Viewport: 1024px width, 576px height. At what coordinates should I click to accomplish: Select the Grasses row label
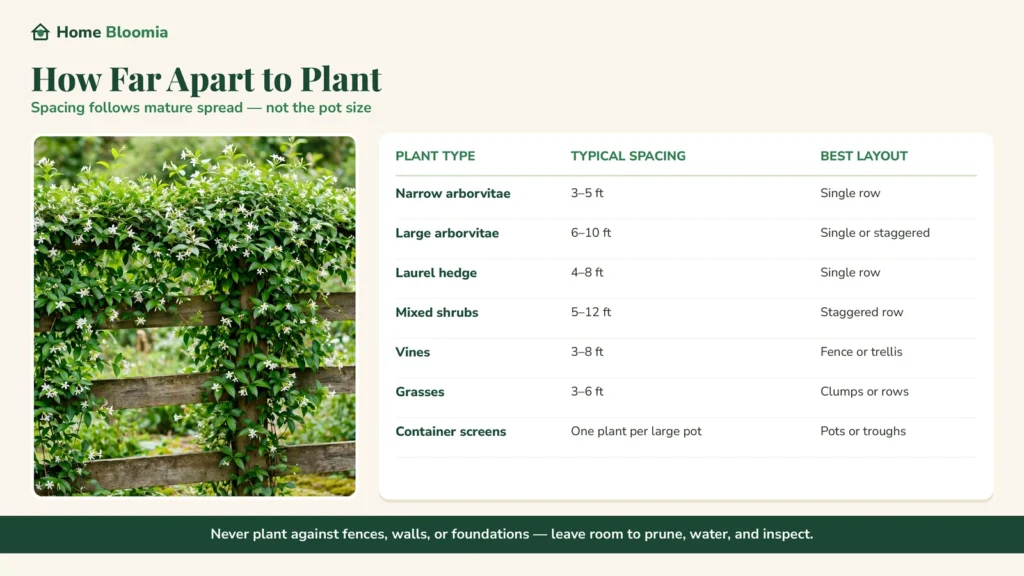419,392
